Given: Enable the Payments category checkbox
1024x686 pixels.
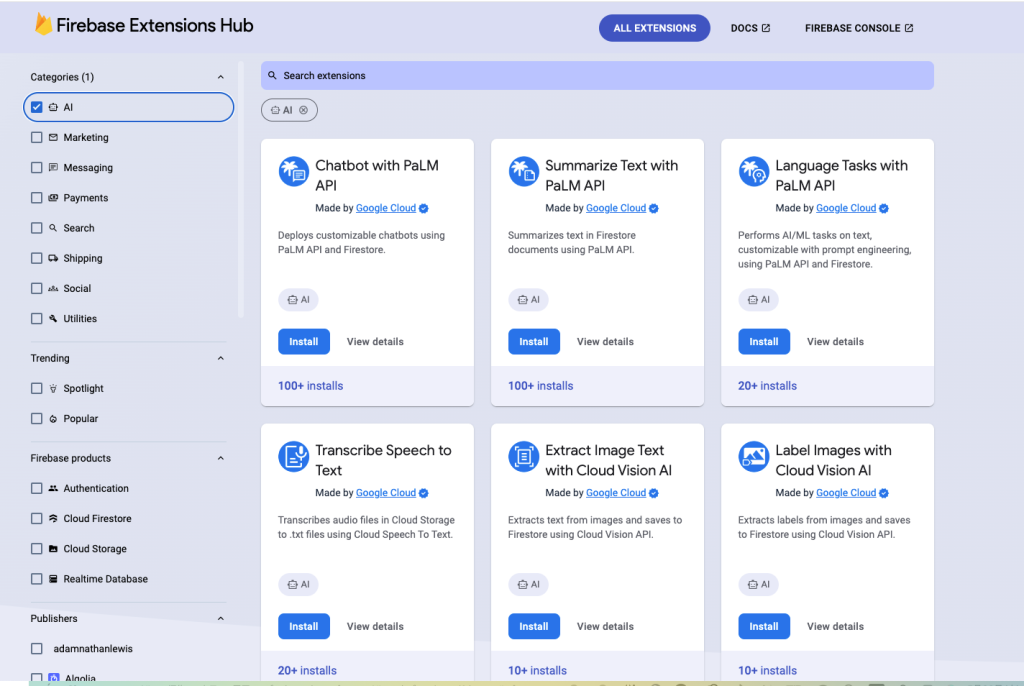Looking at the screenshot, I should pos(37,198).
